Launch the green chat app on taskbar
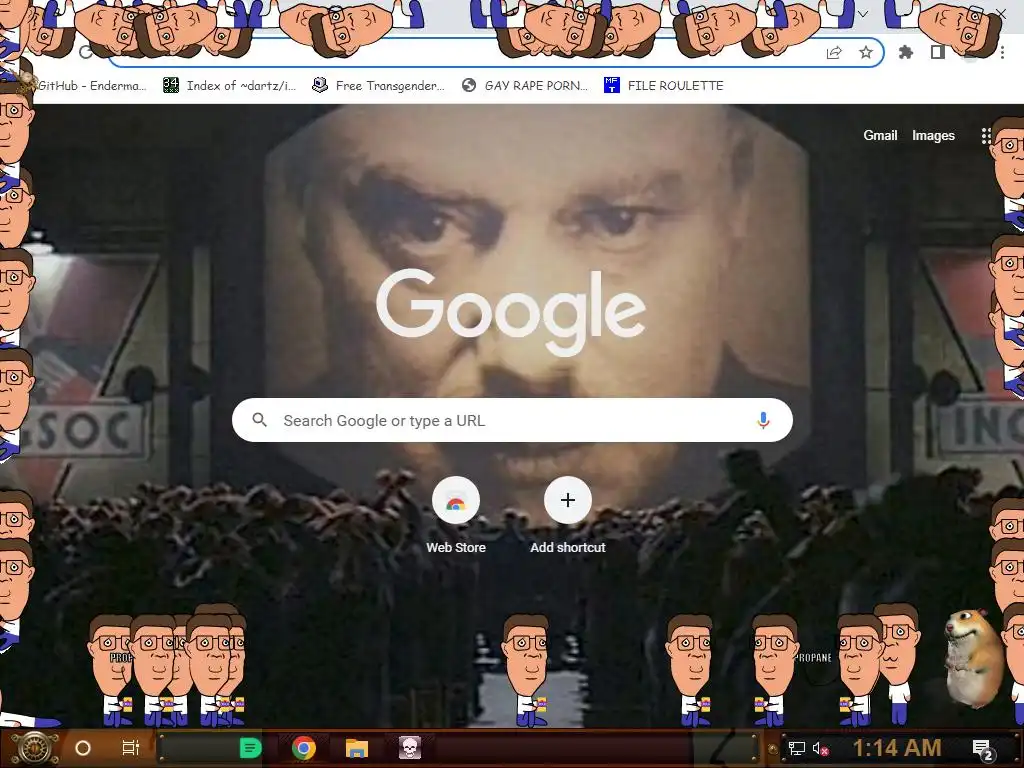The height and width of the screenshot is (768, 1024). pos(251,748)
